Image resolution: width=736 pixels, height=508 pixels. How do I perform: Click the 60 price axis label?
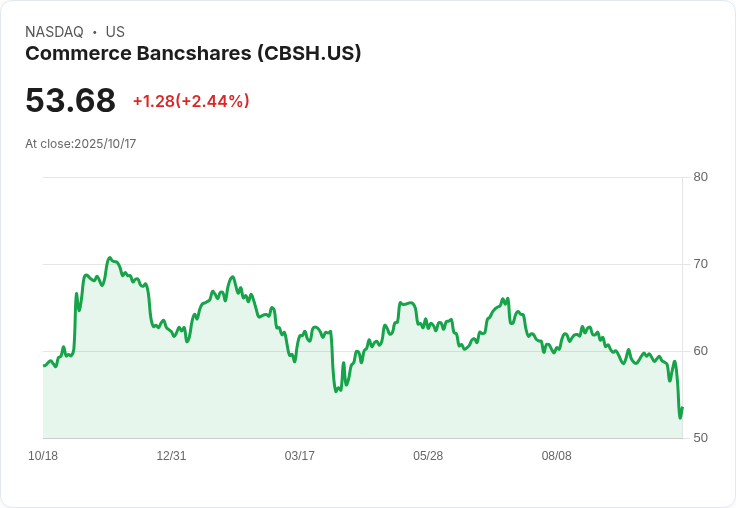700,351
